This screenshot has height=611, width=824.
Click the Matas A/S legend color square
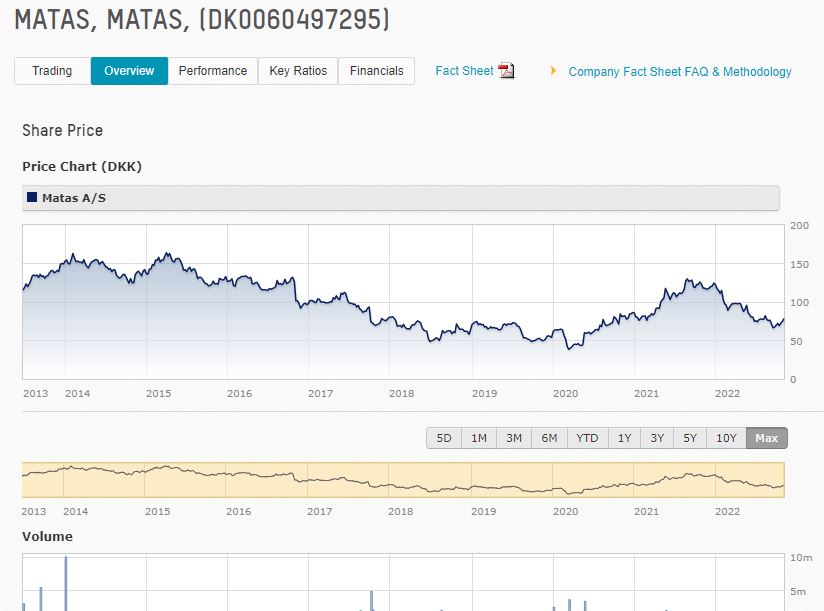(x=32, y=198)
